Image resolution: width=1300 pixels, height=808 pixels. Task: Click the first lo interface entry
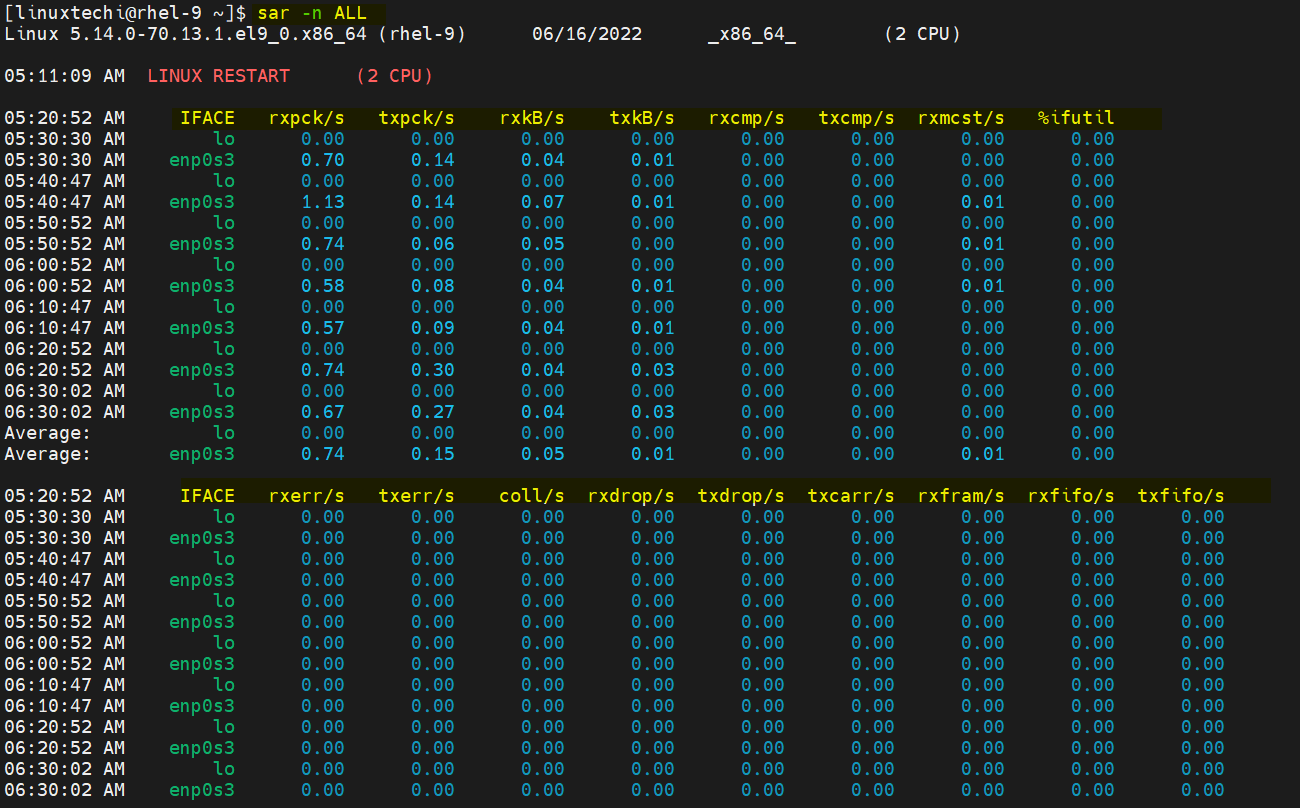coord(225,138)
